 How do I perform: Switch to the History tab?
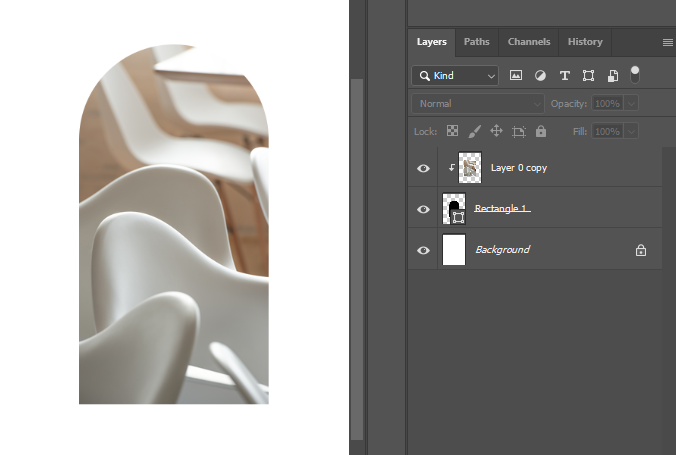(585, 42)
